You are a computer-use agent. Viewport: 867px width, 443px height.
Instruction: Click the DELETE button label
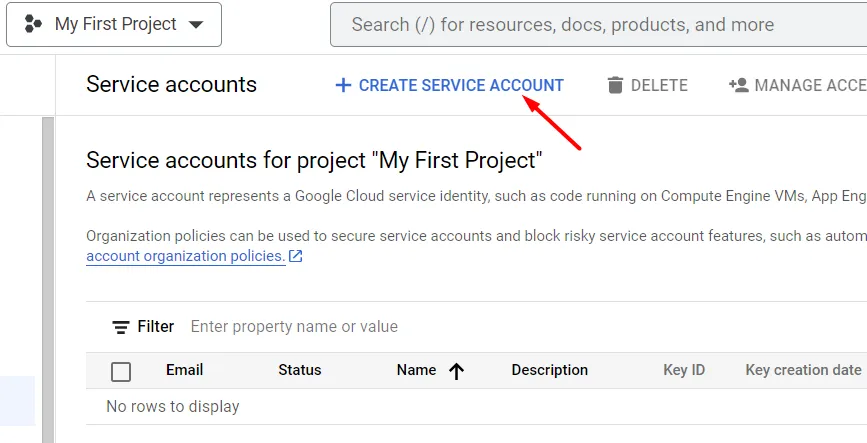point(659,85)
